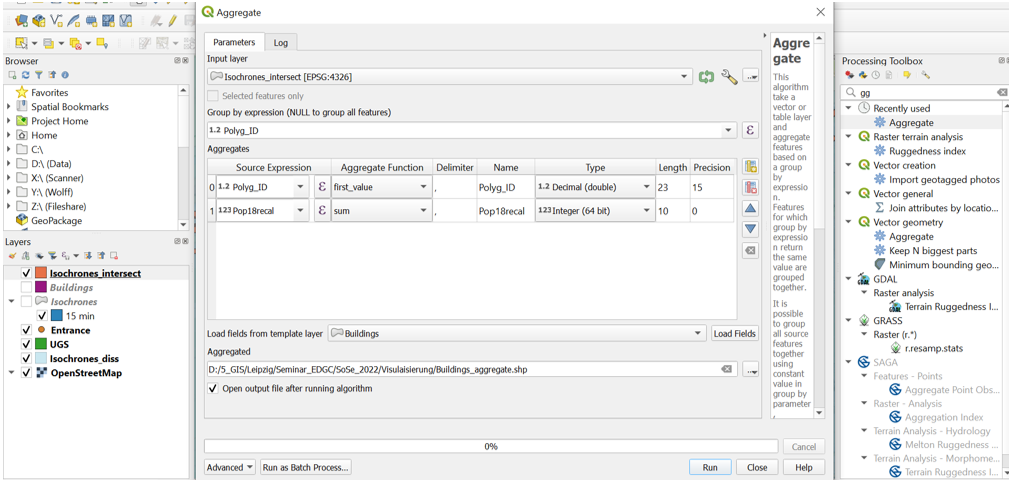The image size is (1009, 480).
Task: Open the Input layer dropdown
Action: [x=684, y=77]
